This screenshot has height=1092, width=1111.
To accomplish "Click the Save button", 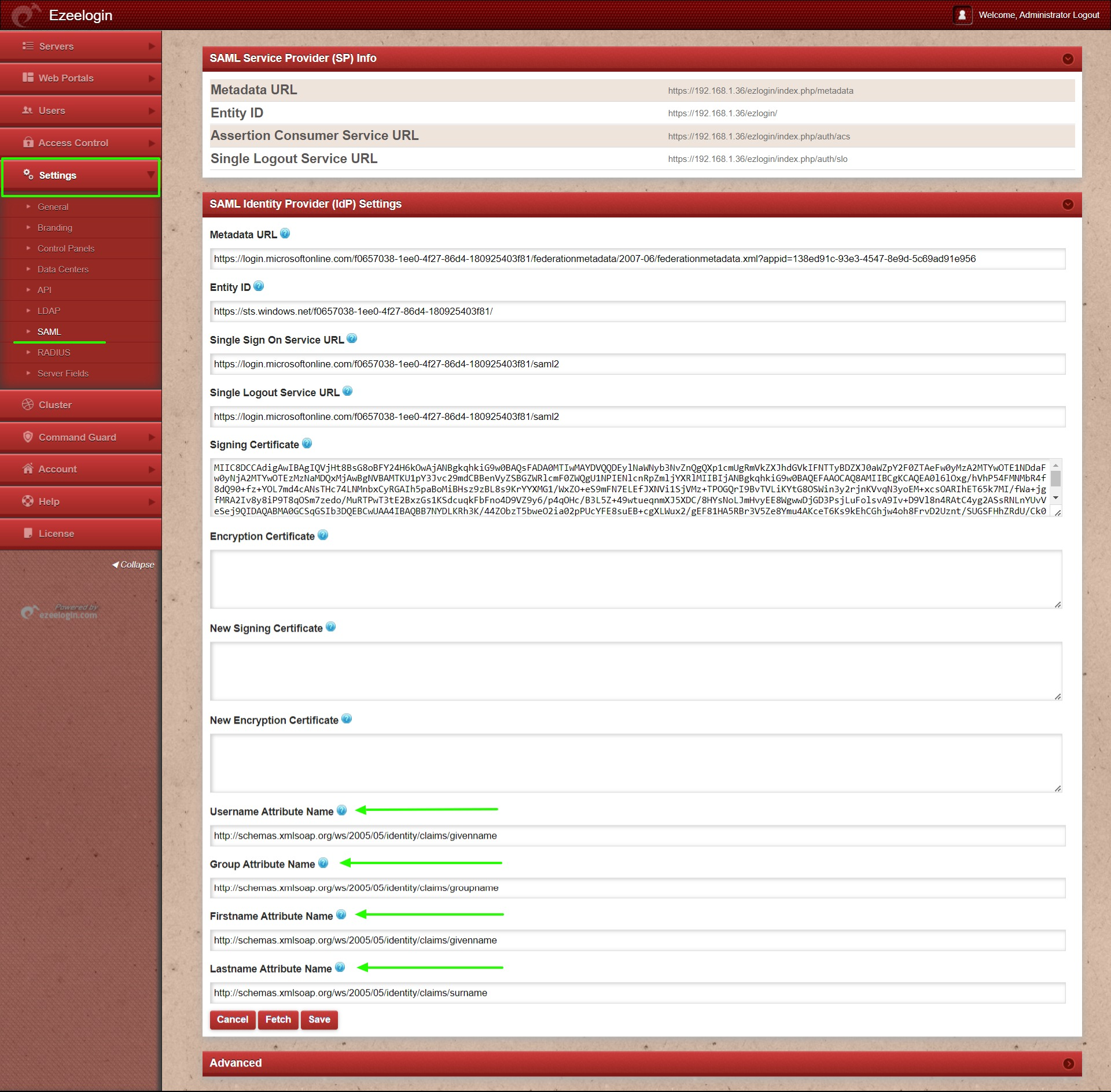I will coord(319,1020).
